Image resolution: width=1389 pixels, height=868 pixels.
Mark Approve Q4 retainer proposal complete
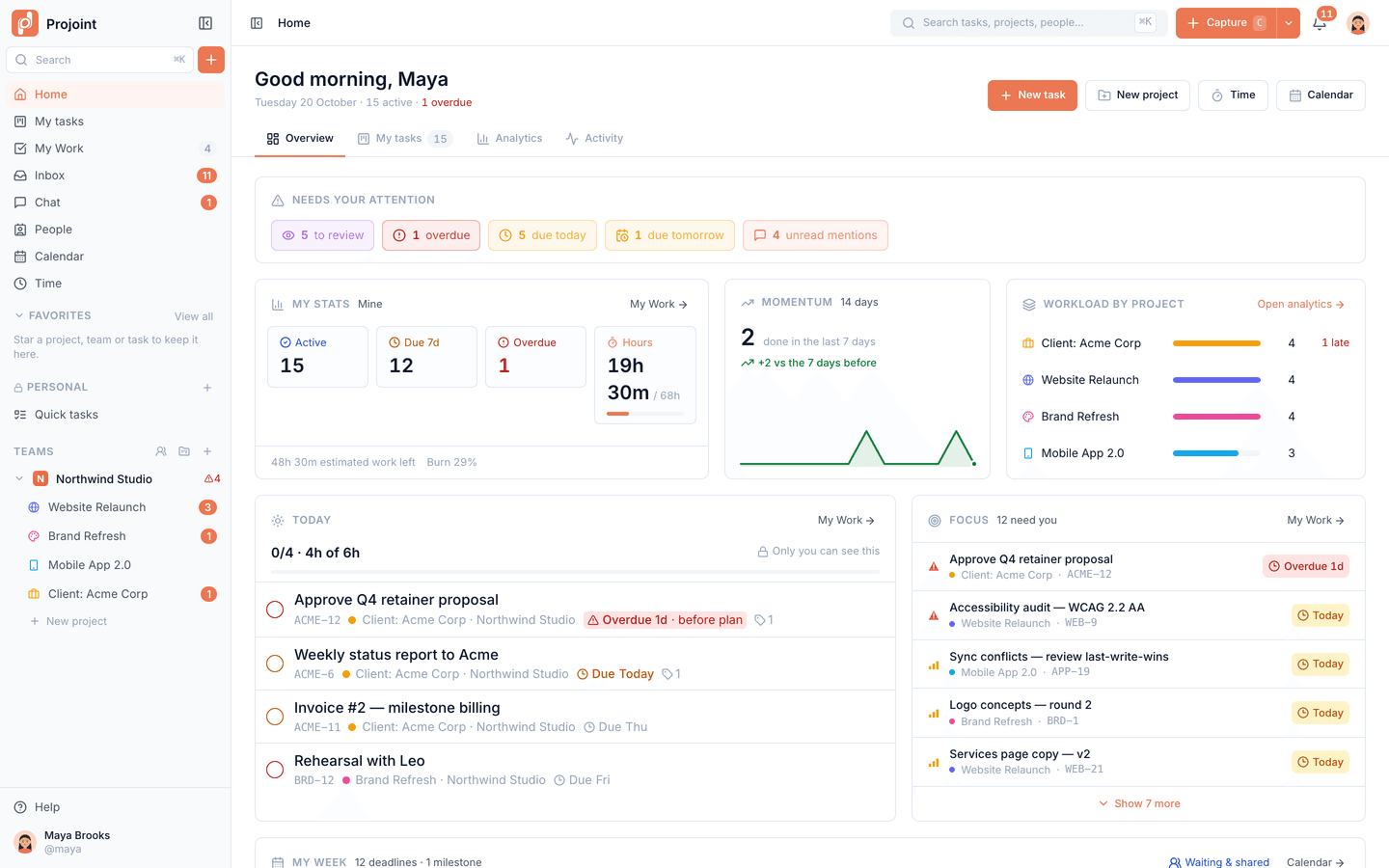pyautogui.click(x=275, y=610)
